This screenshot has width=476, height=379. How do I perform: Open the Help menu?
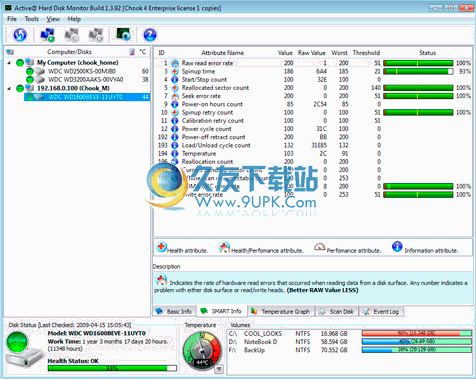(74, 19)
